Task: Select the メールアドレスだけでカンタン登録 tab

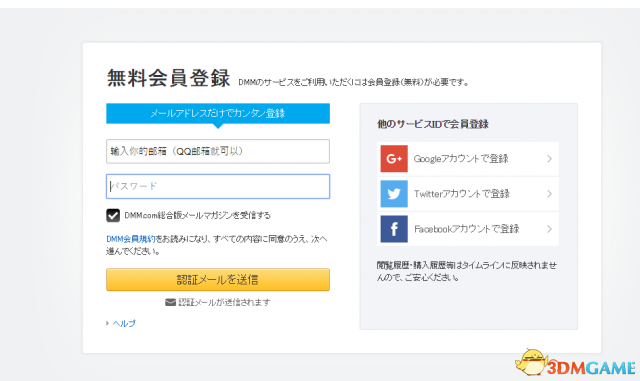Action: coord(218,113)
